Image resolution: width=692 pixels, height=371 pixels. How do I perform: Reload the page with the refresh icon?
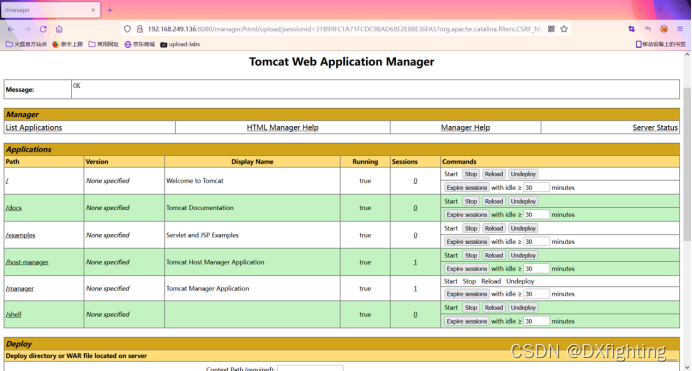[43, 29]
